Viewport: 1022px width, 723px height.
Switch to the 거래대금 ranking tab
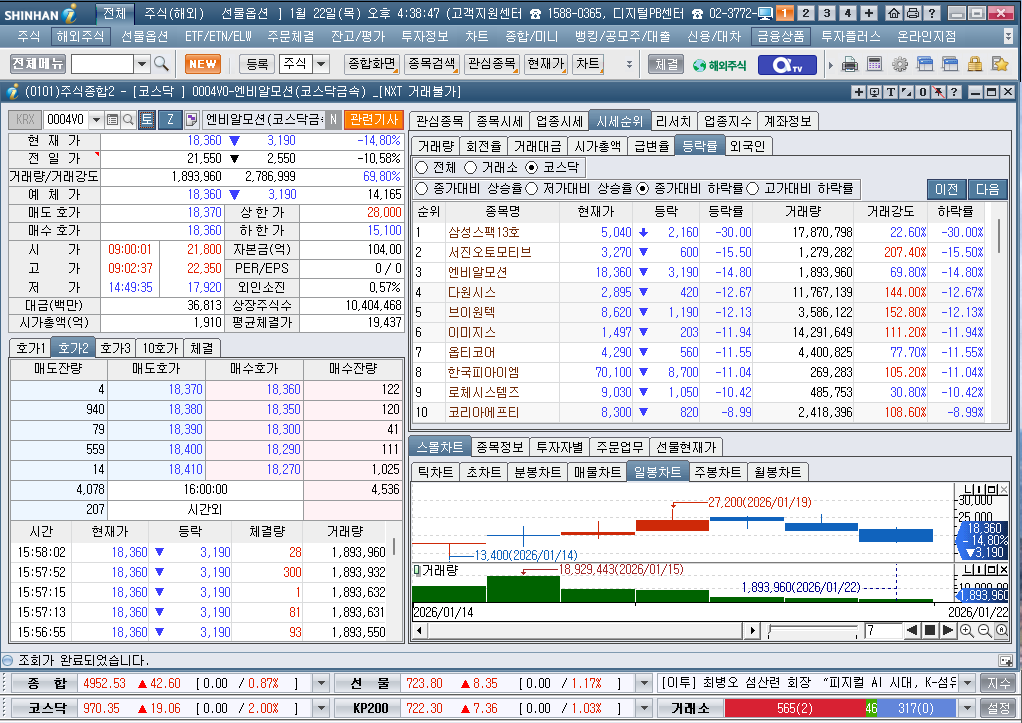point(537,146)
